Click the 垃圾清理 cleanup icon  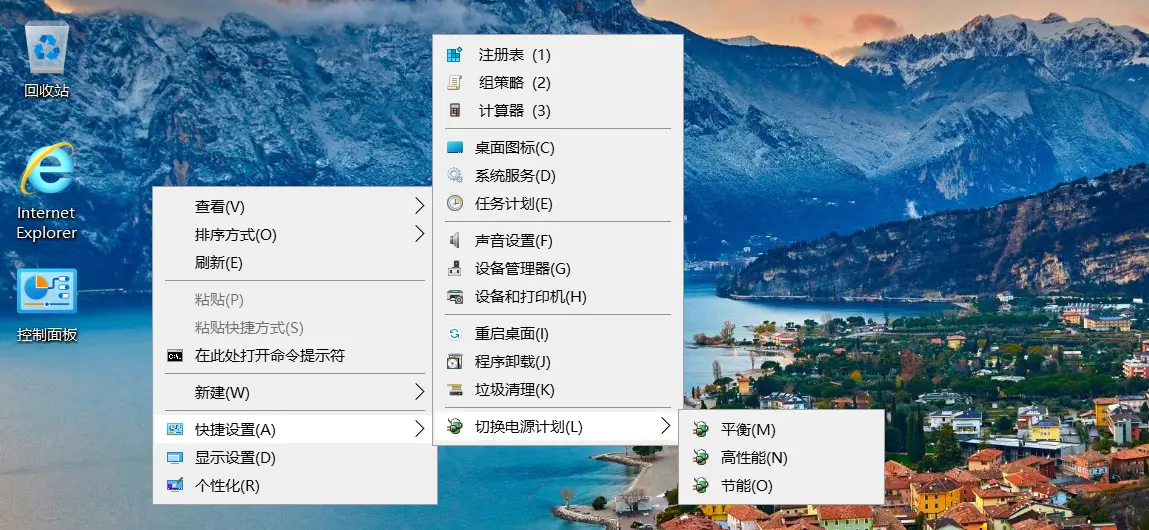coord(455,390)
